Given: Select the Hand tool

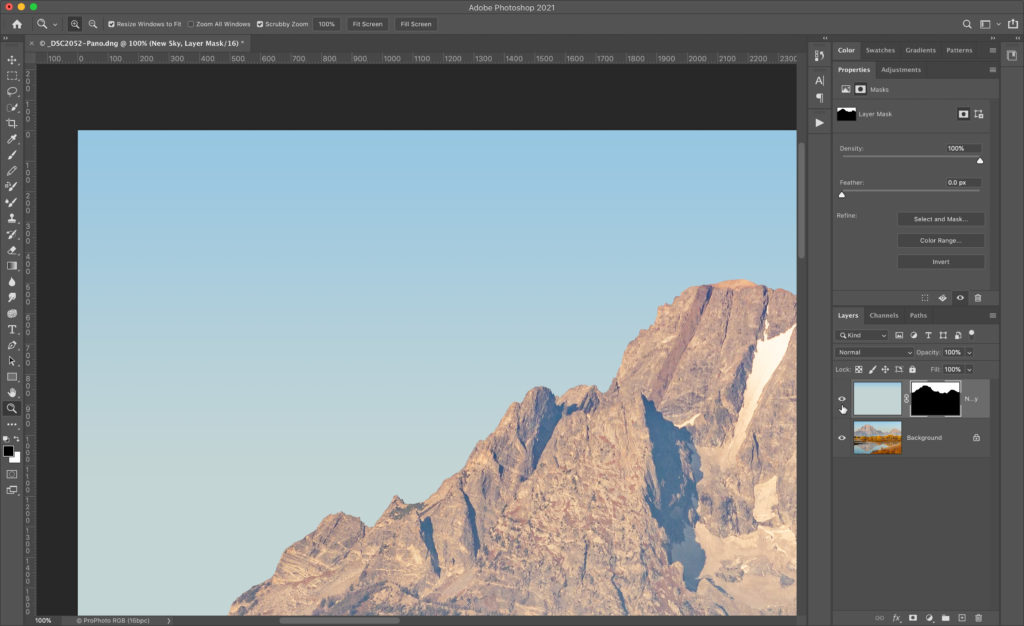Looking at the screenshot, I should click(x=12, y=393).
